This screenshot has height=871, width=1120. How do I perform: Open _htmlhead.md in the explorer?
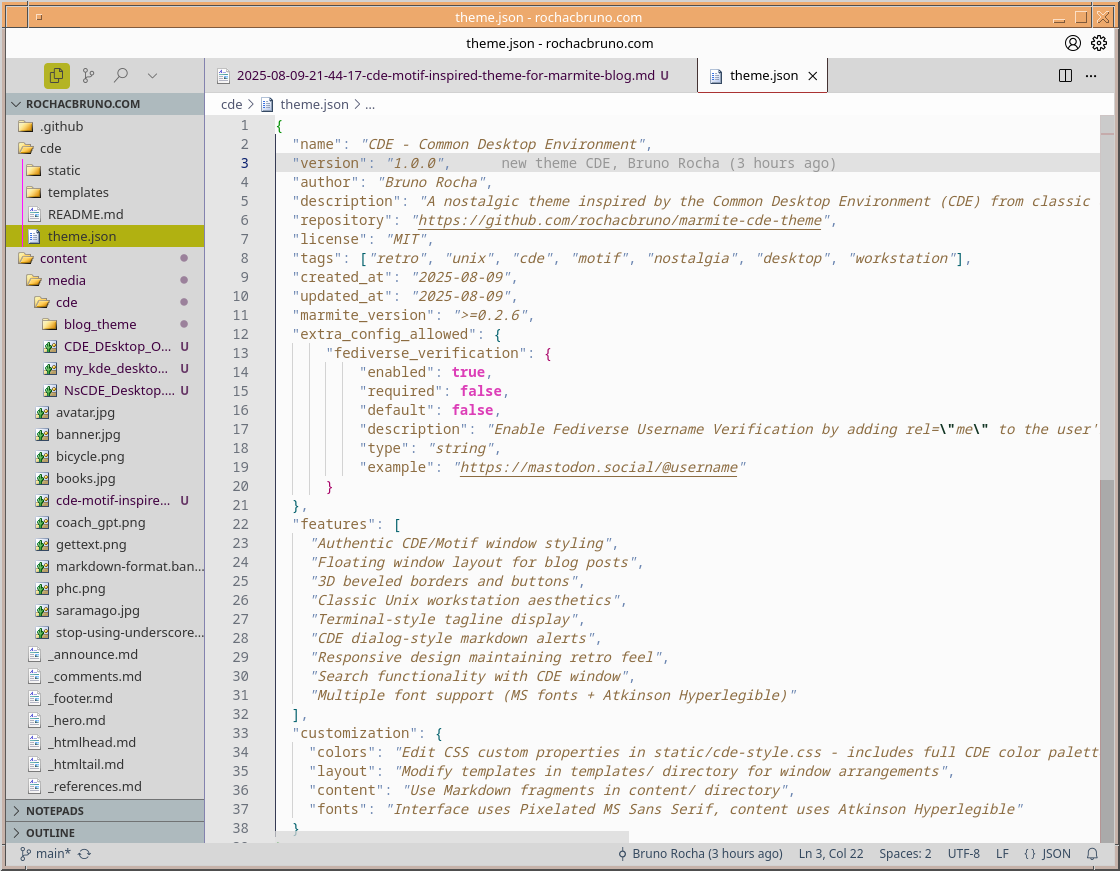pos(105,742)
